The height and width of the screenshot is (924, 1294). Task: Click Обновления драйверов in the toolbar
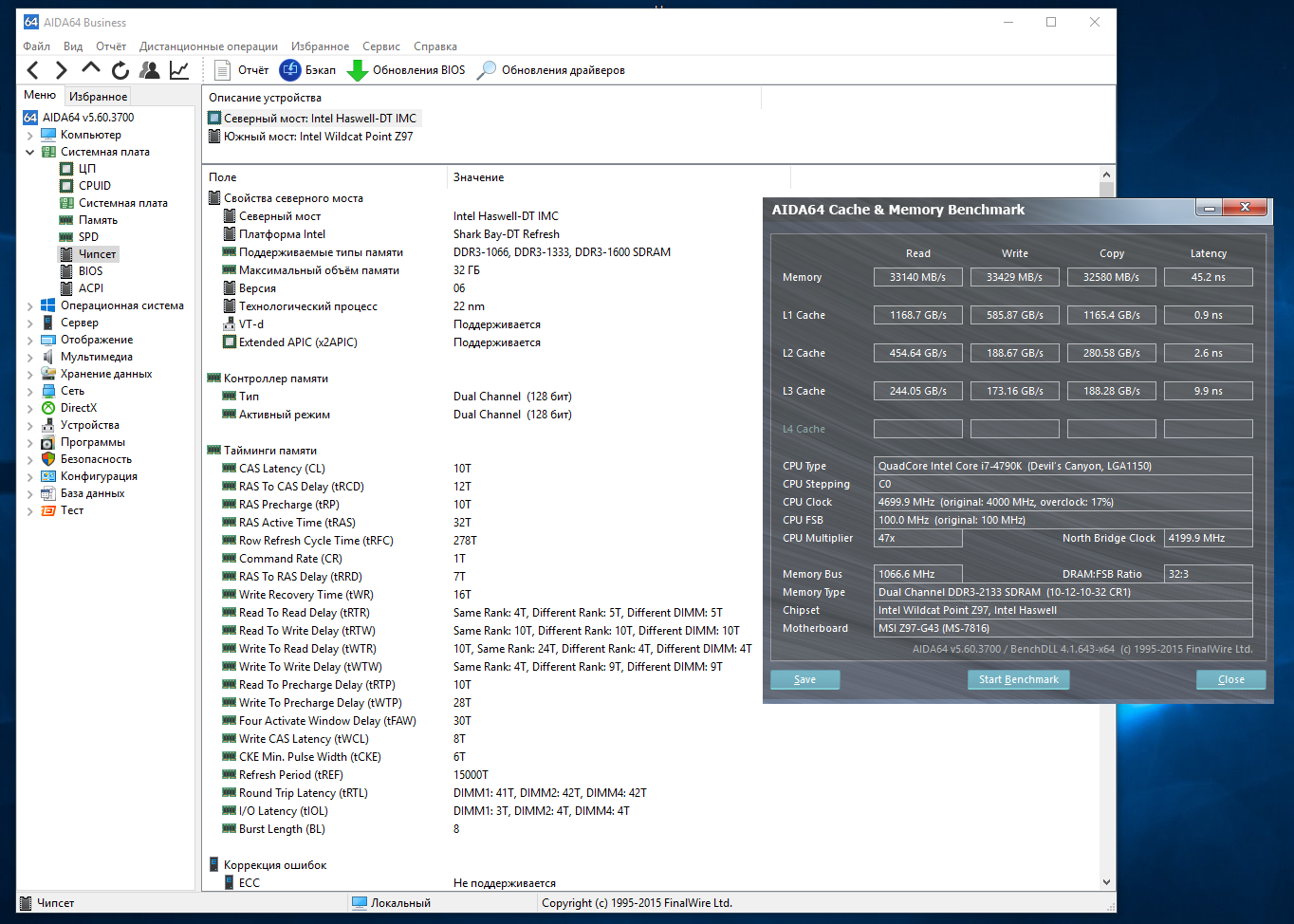(551, 70)
